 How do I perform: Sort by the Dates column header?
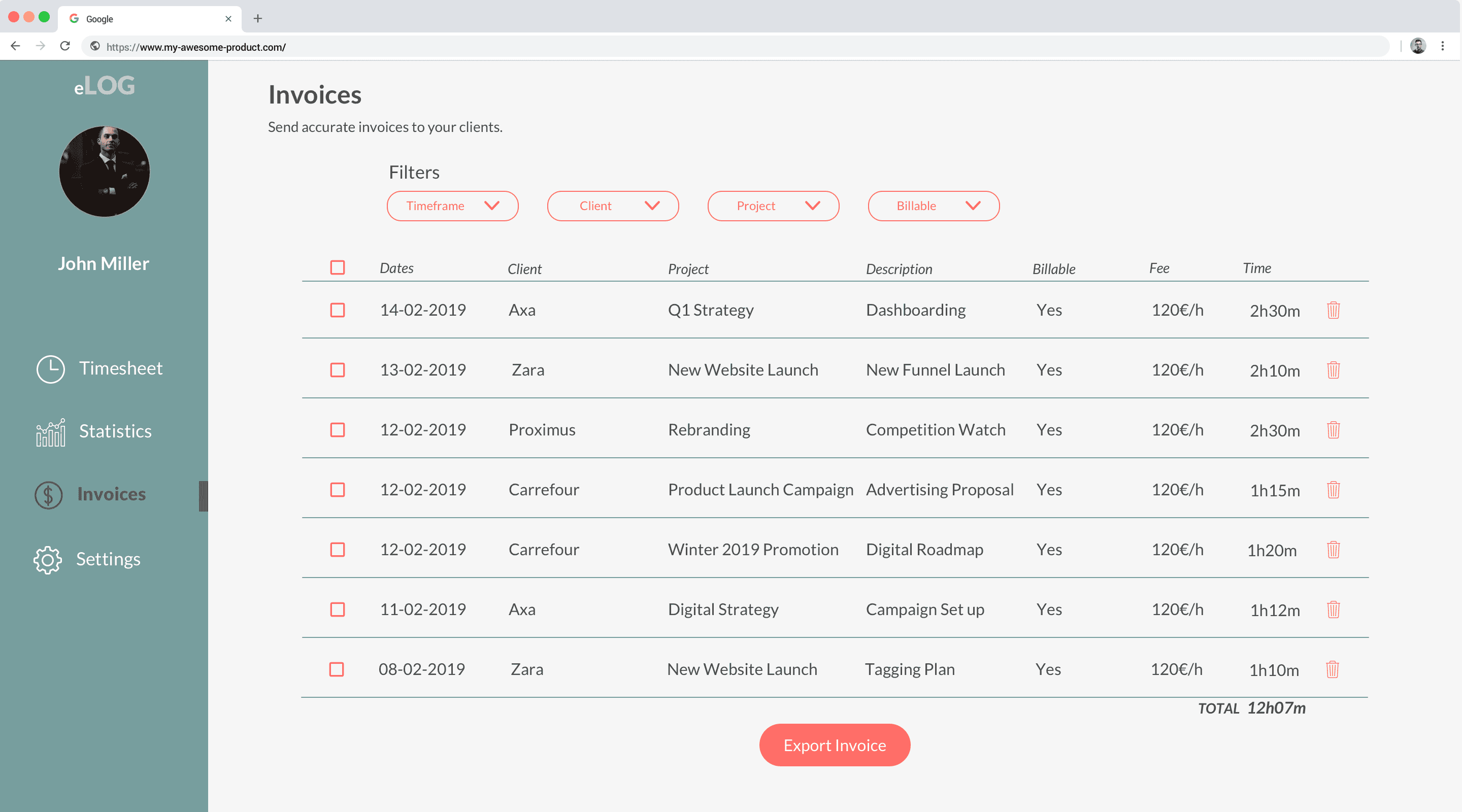point(396,268)
